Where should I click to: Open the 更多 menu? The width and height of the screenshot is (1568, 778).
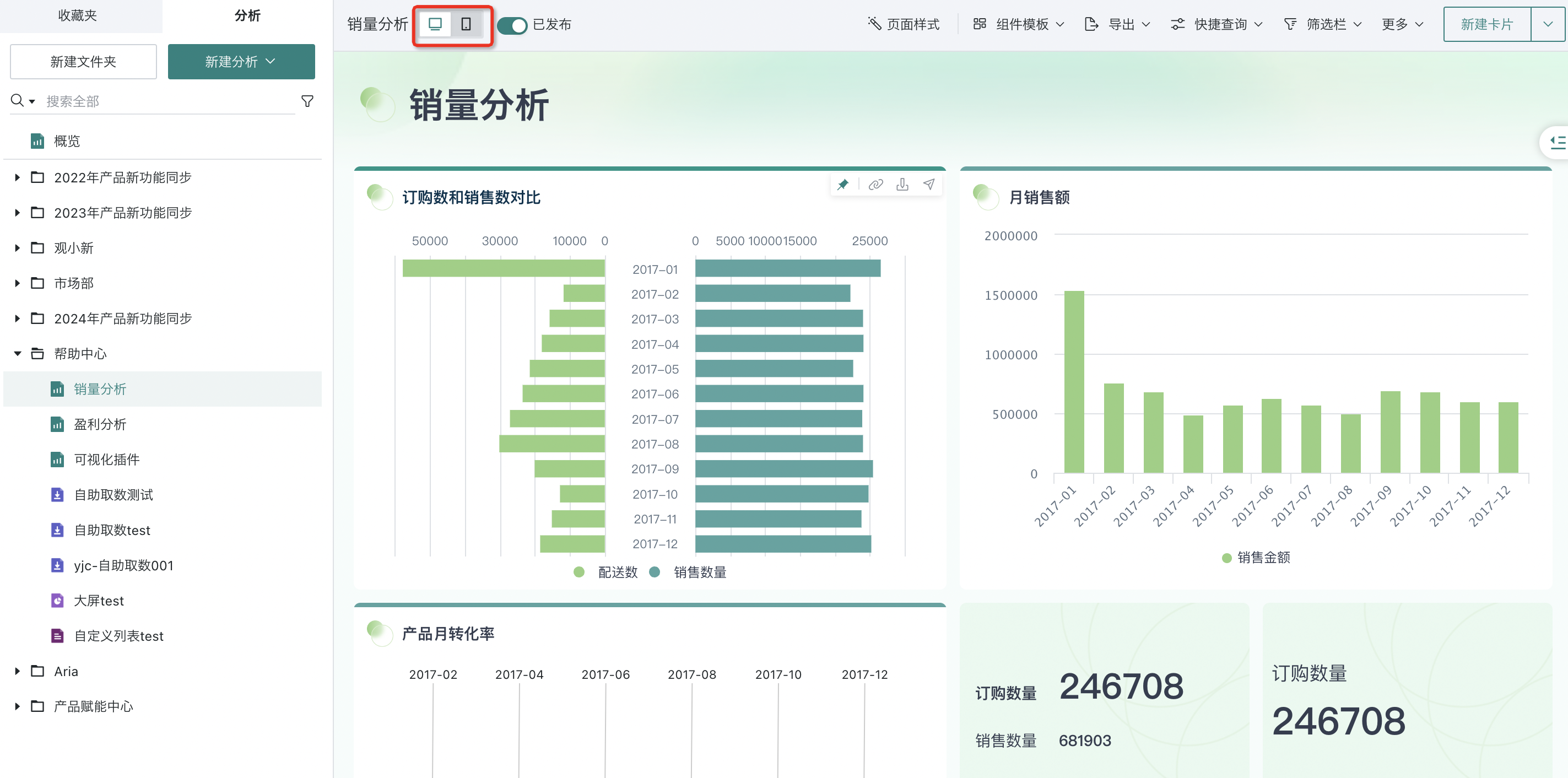pyautogui.click(x=1402, y=24)
